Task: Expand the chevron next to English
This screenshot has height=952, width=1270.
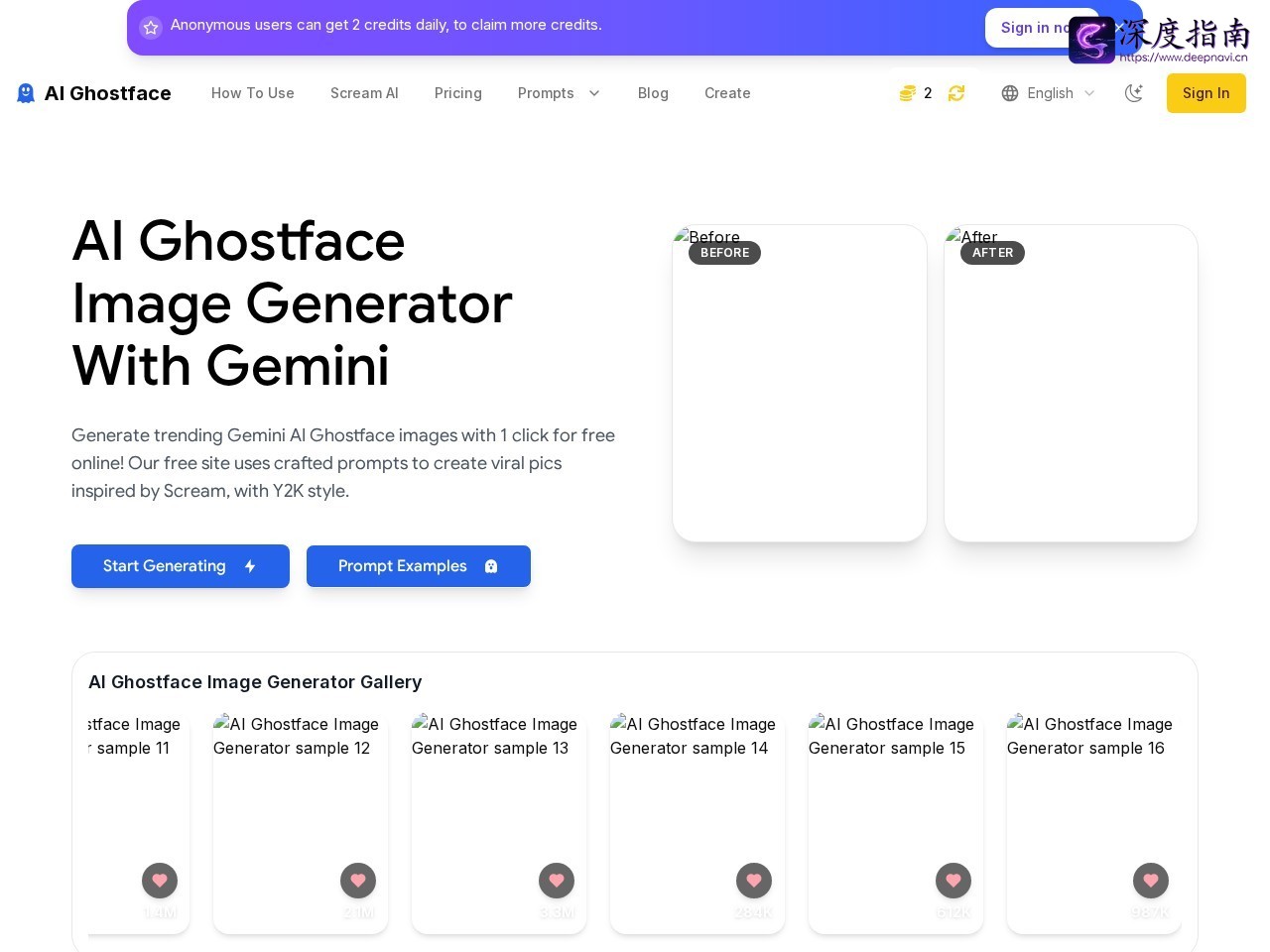Action: [1089, 93]
